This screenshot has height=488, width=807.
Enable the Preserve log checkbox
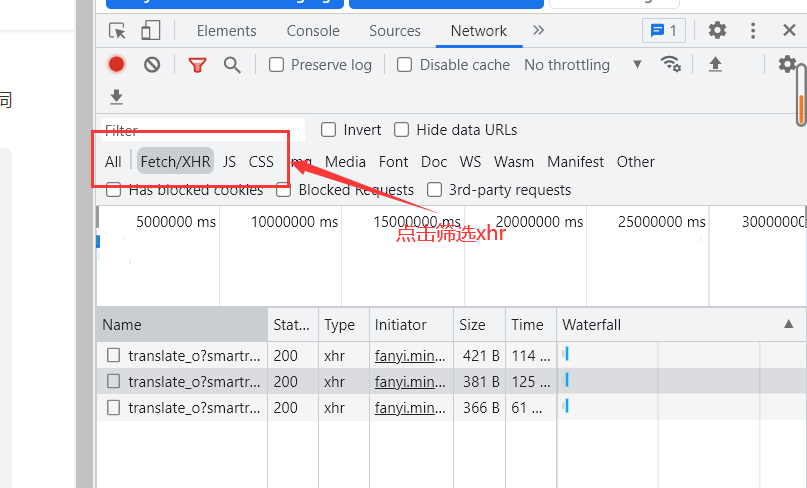277,65
